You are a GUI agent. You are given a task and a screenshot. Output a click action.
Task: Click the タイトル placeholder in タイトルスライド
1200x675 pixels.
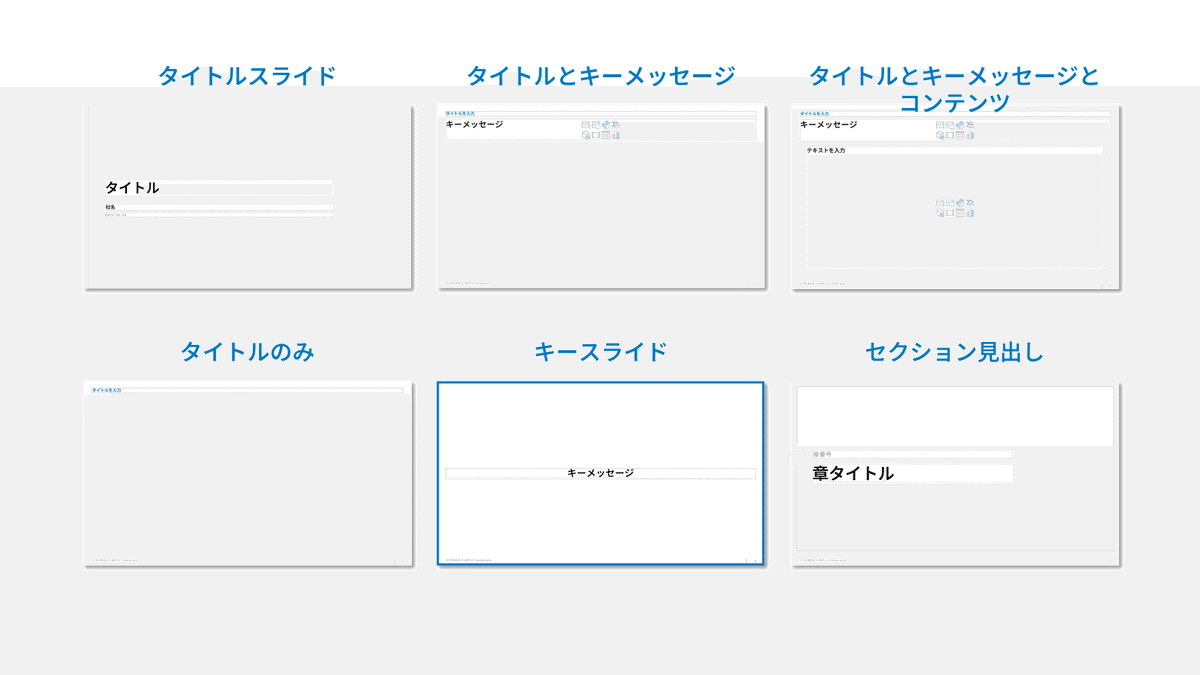pyautogui.click(x=218, y=187)
